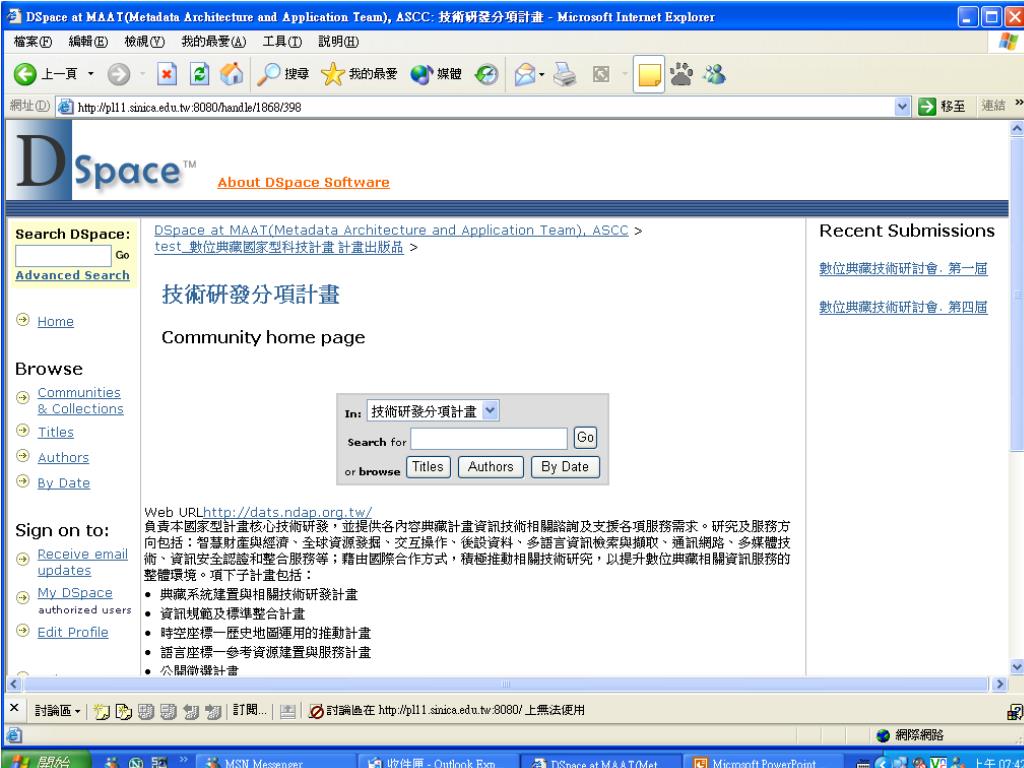Open the DSpace at MAAT breadcrumb link
This screenshot has width=1024, height=768.
(x=391, y=231)
